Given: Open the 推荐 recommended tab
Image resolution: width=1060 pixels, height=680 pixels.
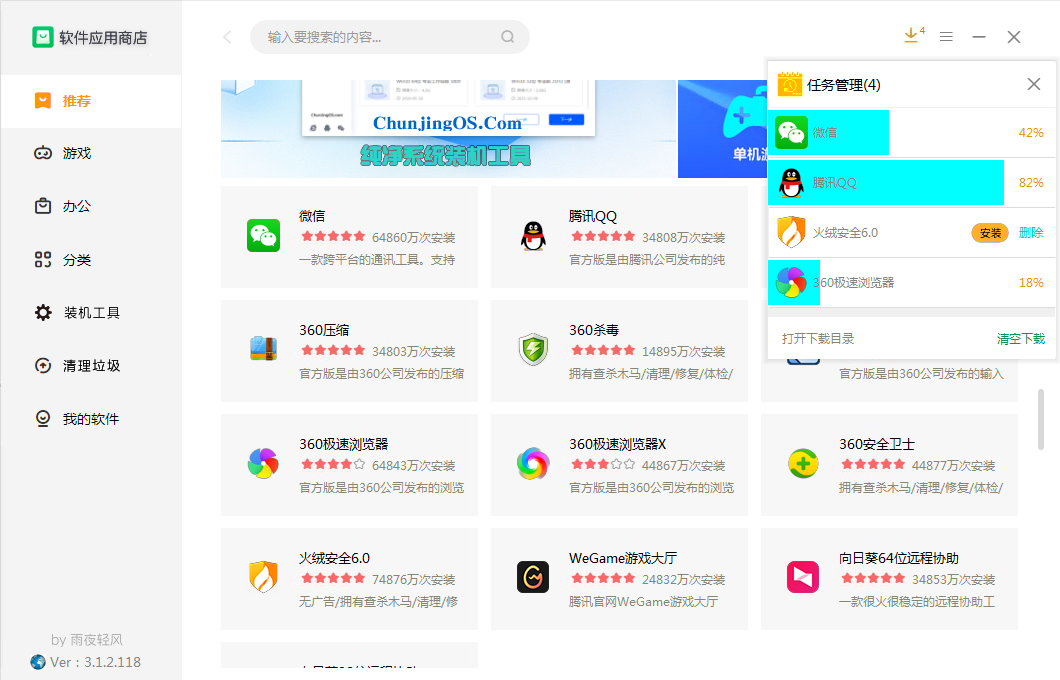Looking at the screenshot, I should (x=91, y=101).
